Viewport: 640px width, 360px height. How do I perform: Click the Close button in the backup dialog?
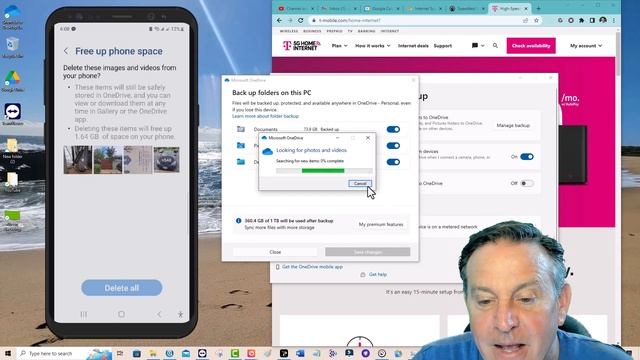click(x=275, y=252)
